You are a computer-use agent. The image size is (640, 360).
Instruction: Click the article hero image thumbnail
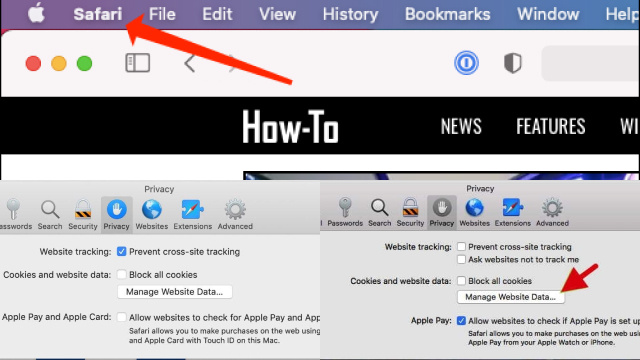441,176
